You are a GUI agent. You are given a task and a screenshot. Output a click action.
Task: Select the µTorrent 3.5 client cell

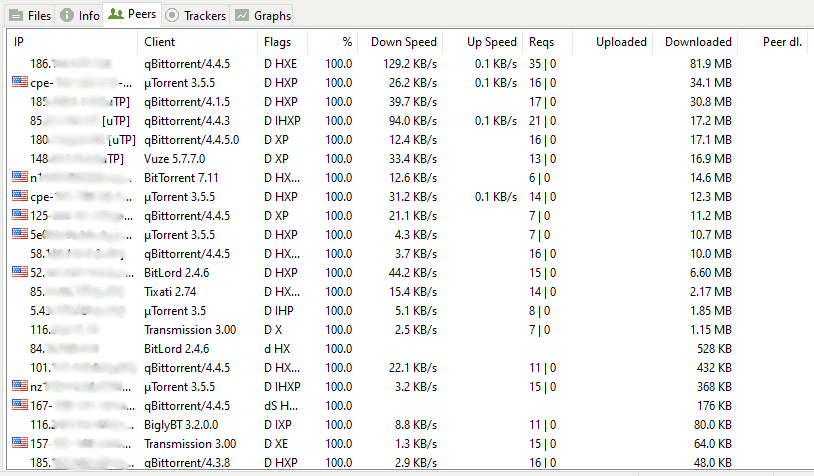click(x=175, y=311)
